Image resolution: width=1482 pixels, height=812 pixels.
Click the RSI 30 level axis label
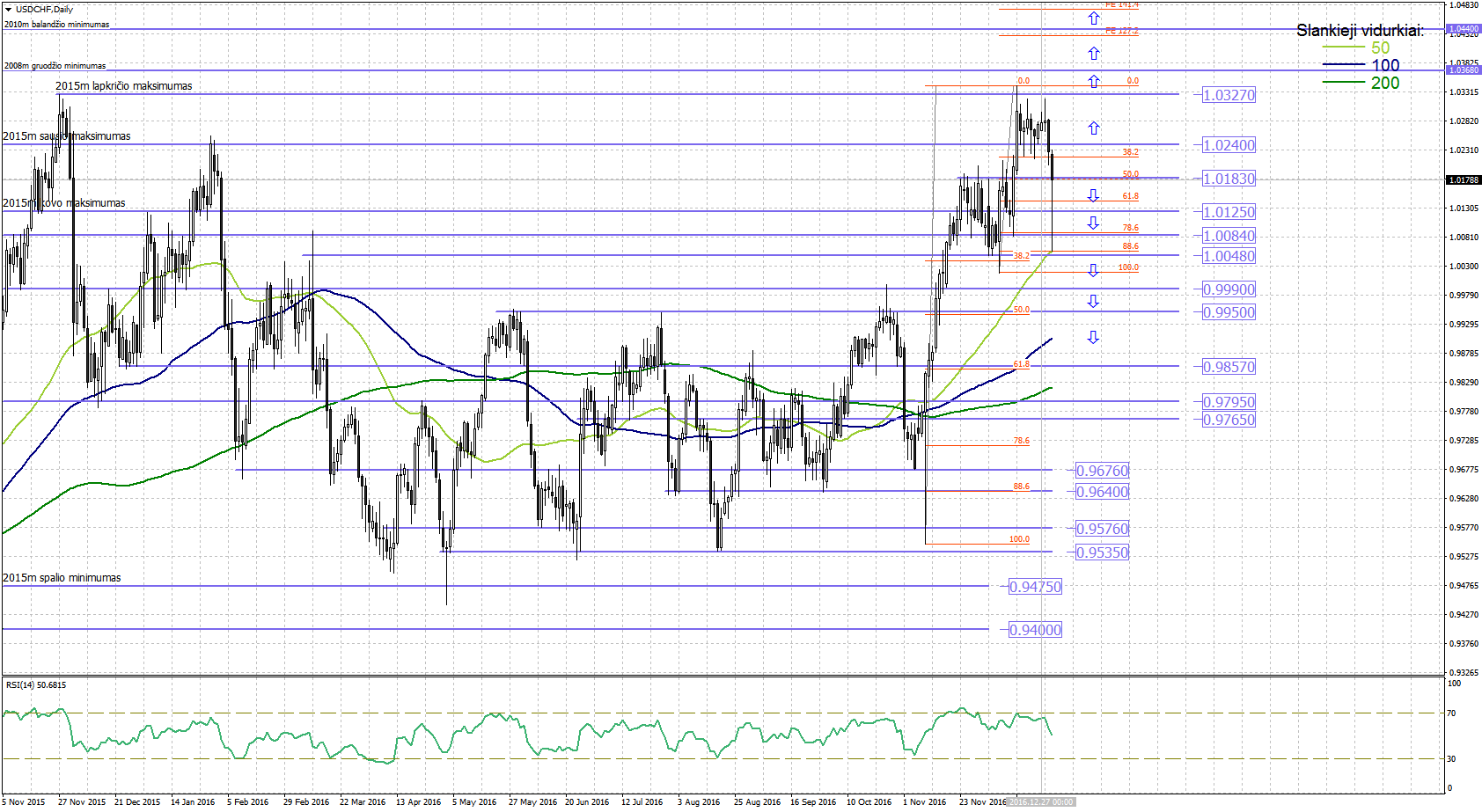[1452, 759]
